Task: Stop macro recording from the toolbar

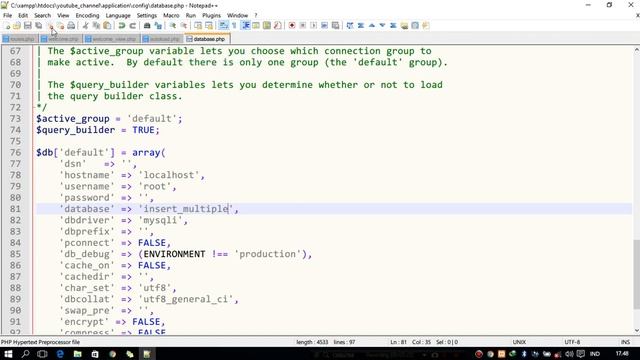Action: (x=303, y=26)
